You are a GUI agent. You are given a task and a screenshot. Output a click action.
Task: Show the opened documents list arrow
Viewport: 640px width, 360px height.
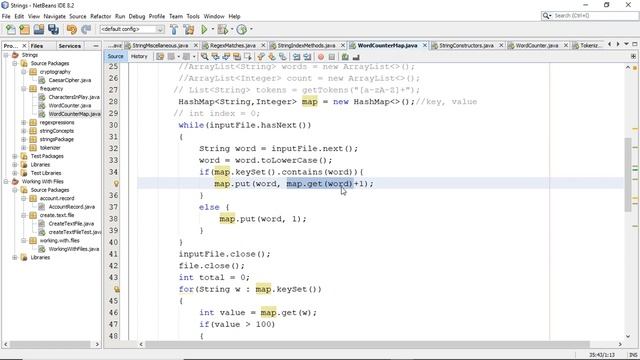[626, 44]
